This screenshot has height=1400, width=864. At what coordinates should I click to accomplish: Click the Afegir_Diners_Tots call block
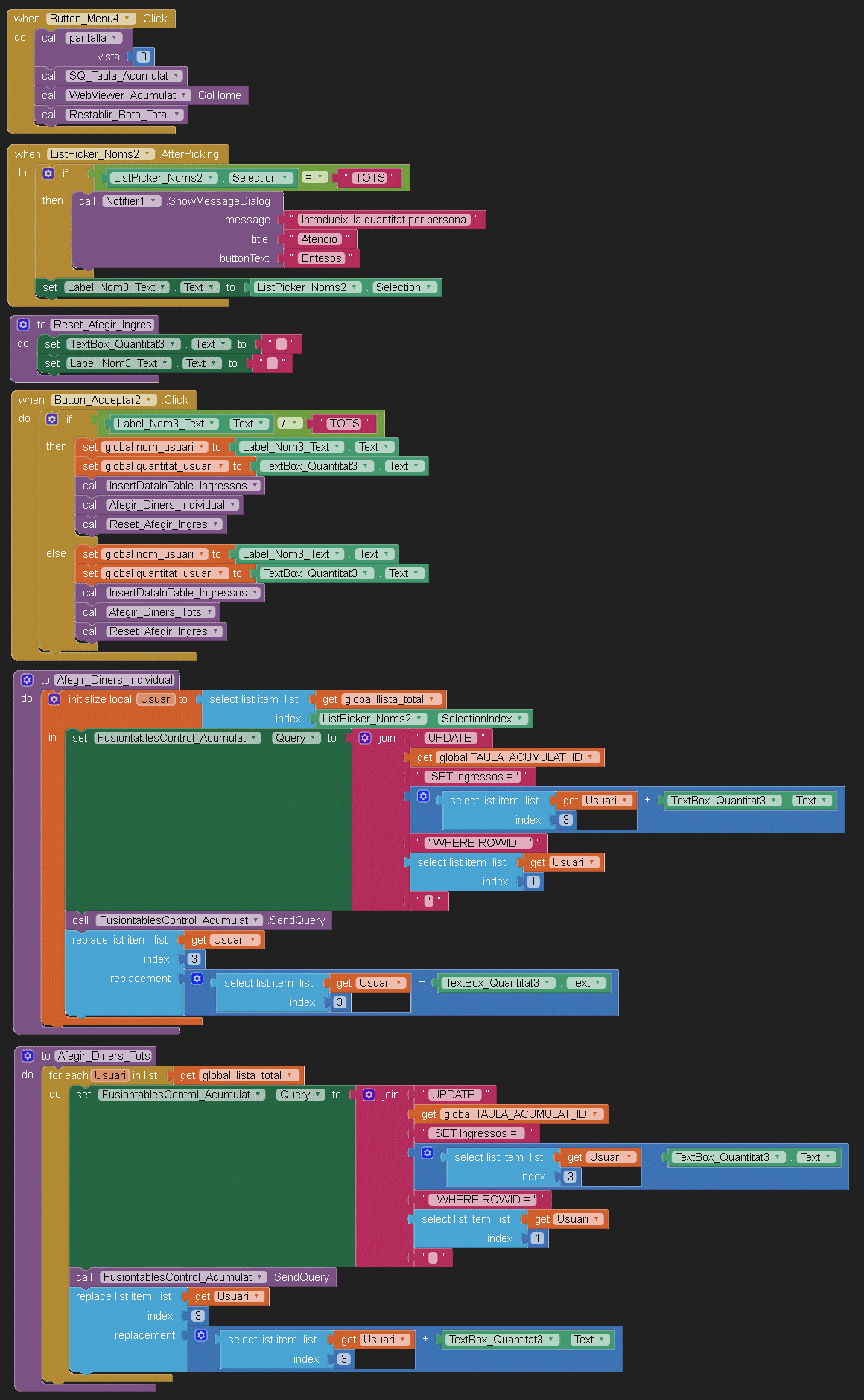[90, 612]
